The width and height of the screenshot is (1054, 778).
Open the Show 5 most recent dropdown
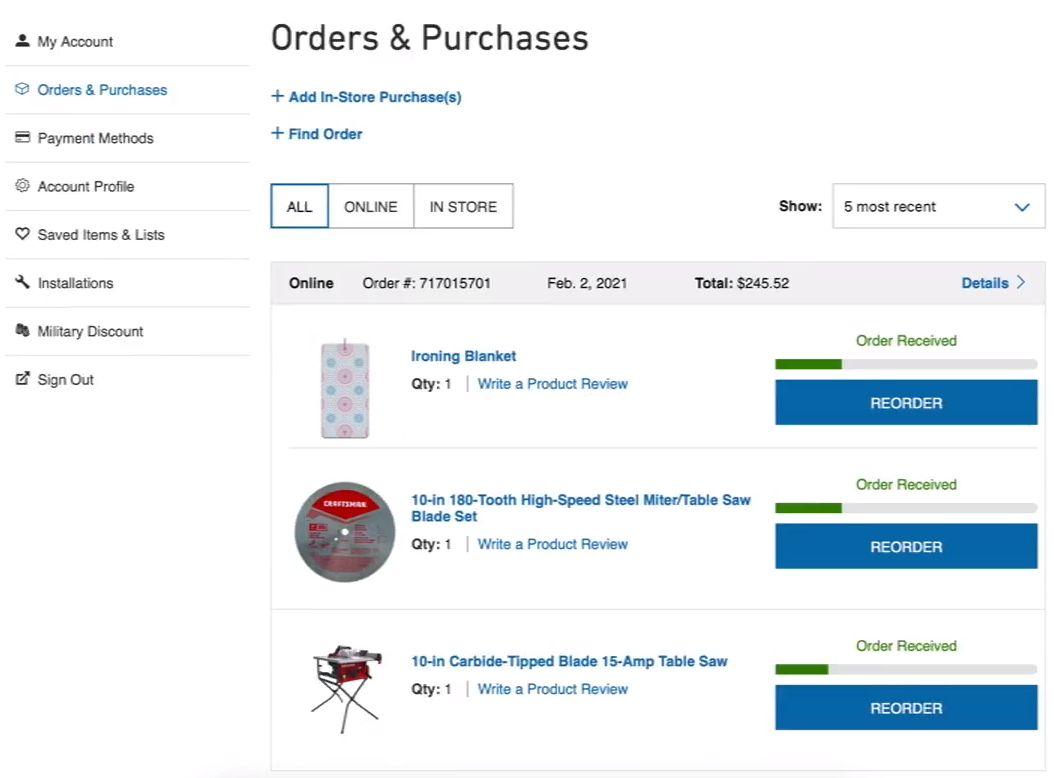point(938,206)
